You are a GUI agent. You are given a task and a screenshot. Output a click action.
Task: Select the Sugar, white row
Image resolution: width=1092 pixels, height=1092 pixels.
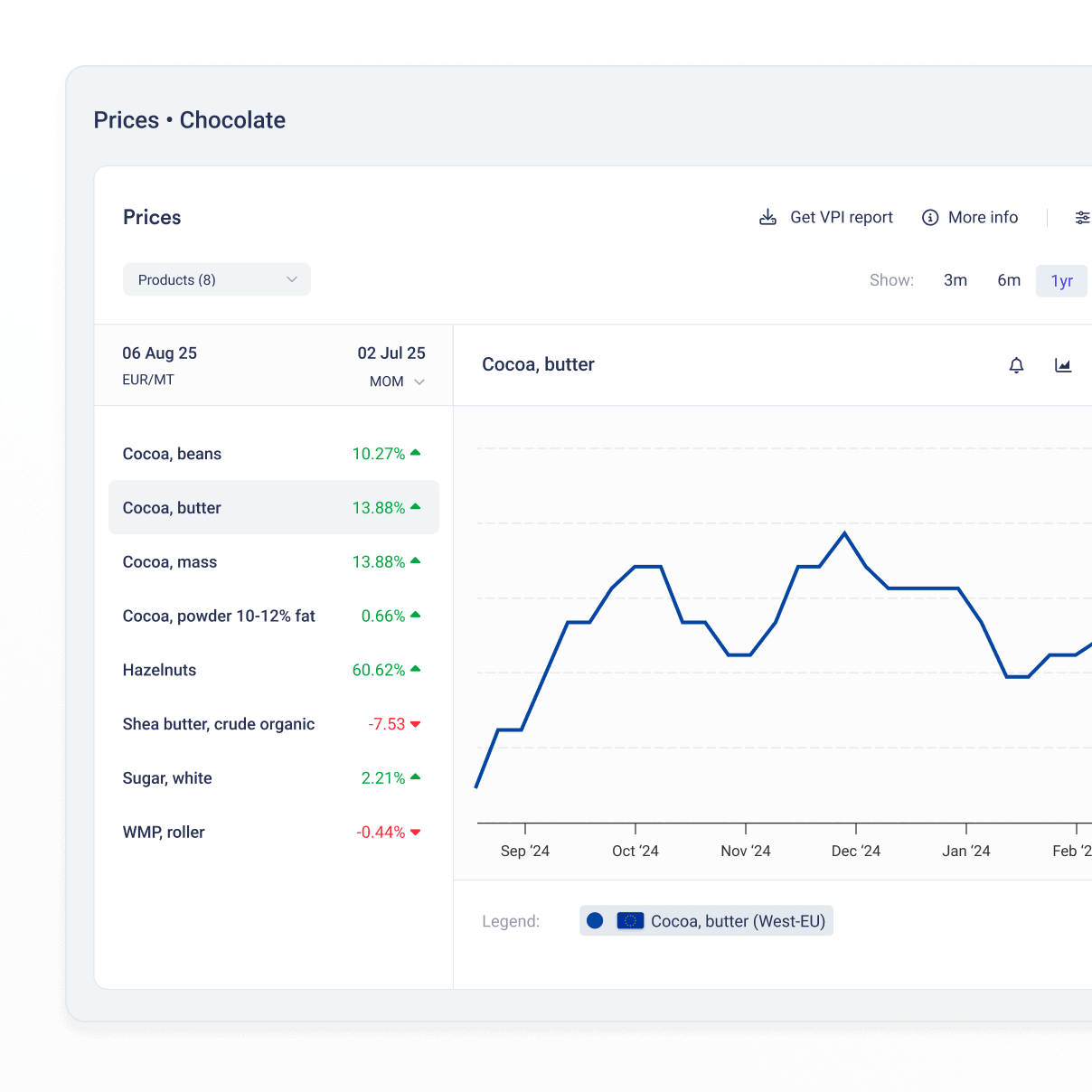pos(273,778)
